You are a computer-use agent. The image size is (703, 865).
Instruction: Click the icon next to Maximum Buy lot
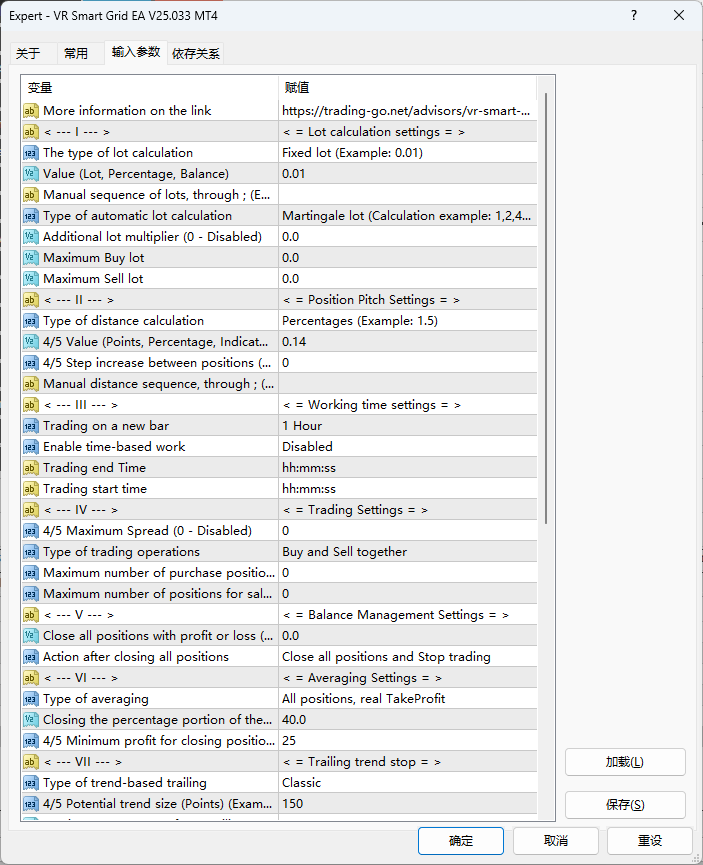31,258
